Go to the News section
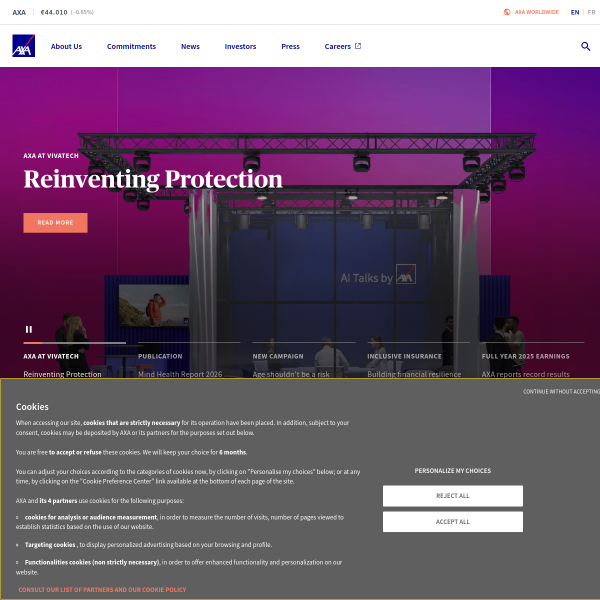Screen dimensions: 600x600 (x=190, y=46)
